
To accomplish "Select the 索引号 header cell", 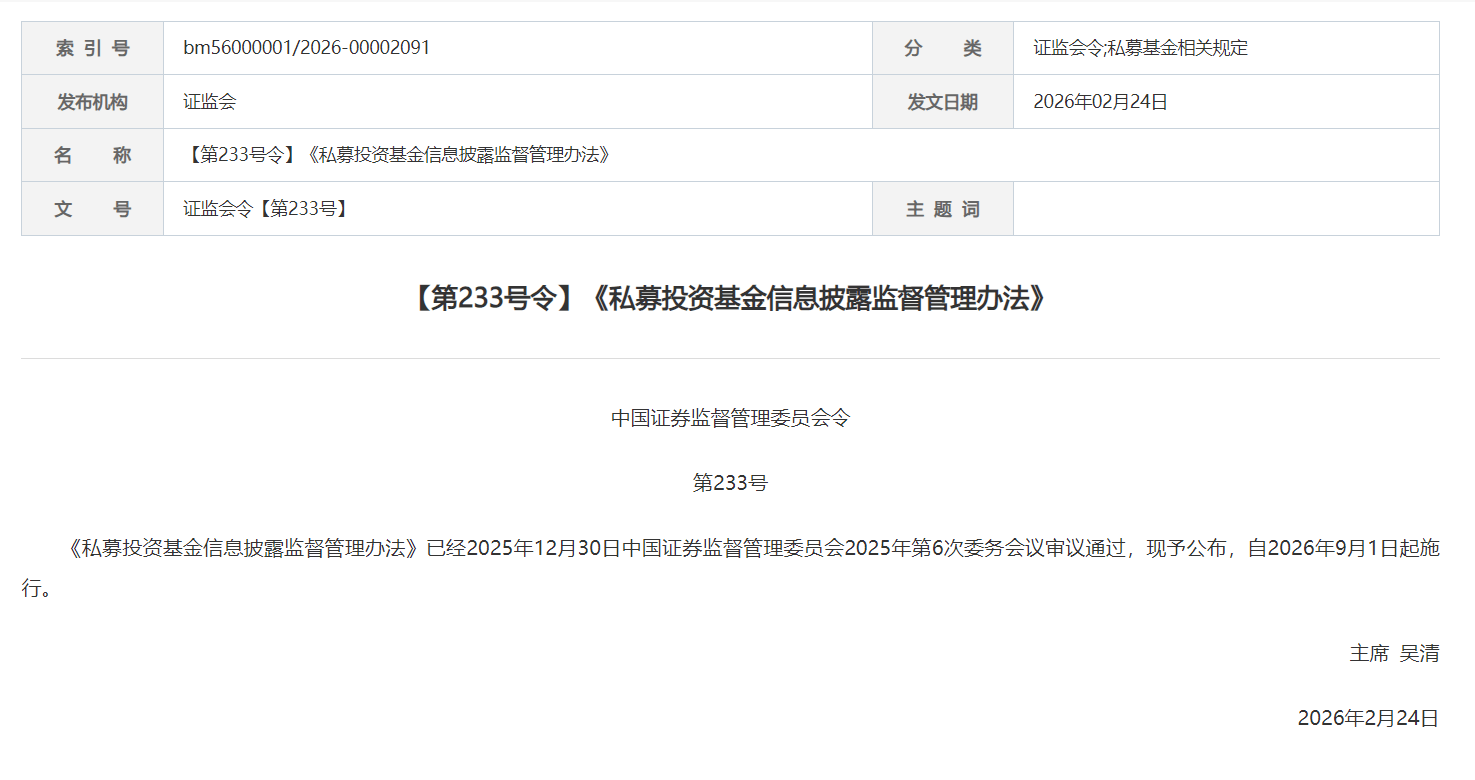I will [92, 48].
